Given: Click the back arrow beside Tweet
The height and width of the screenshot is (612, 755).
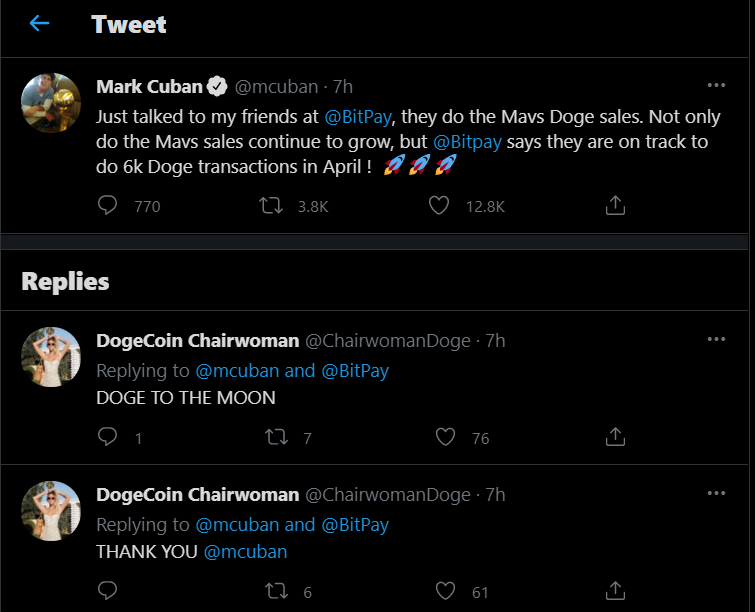Looking at the screenshot, I should pos(40,24).
